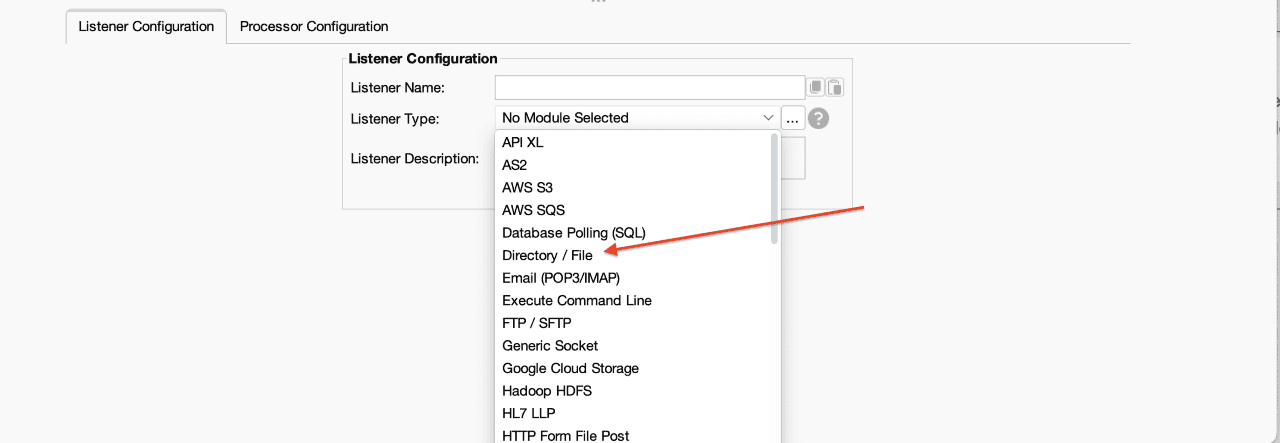Paste into listener name with the clipboard icon
Screen dimensions: 1280x443
(835, 88)
